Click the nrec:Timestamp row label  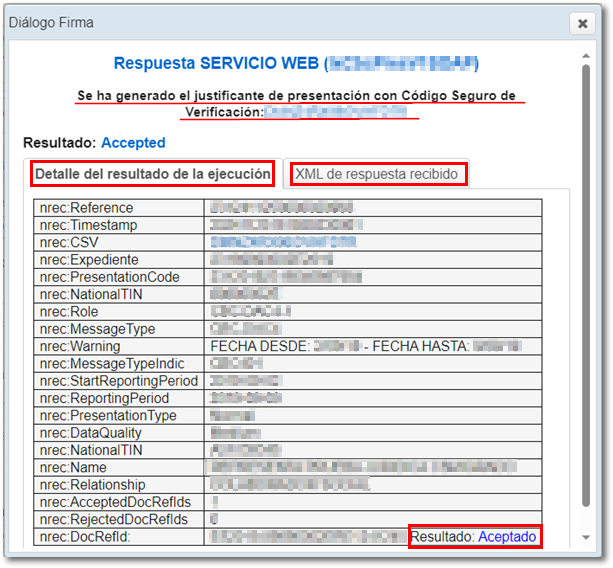tap(86, 225)
